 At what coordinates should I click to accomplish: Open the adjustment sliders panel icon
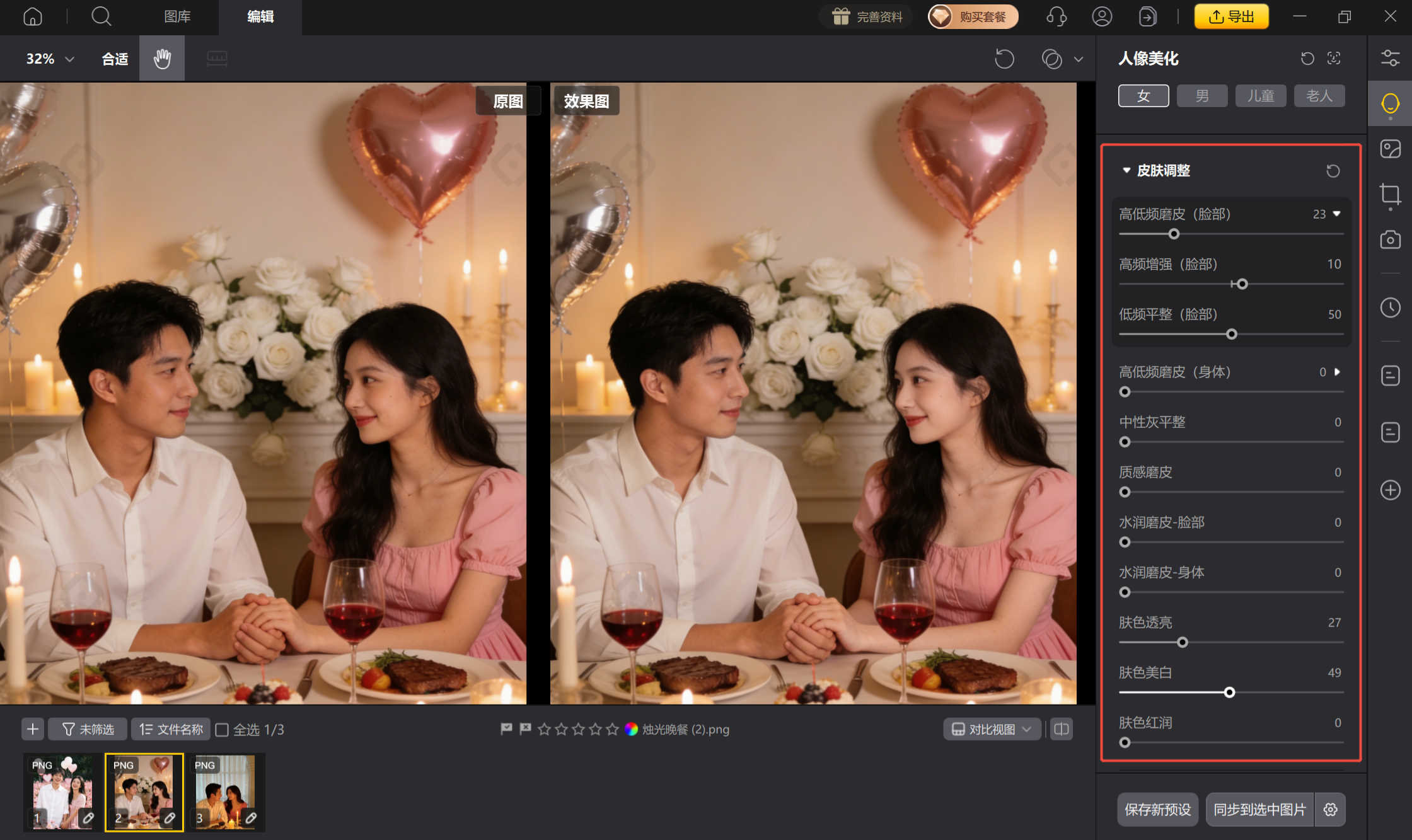pos(1390,58)
